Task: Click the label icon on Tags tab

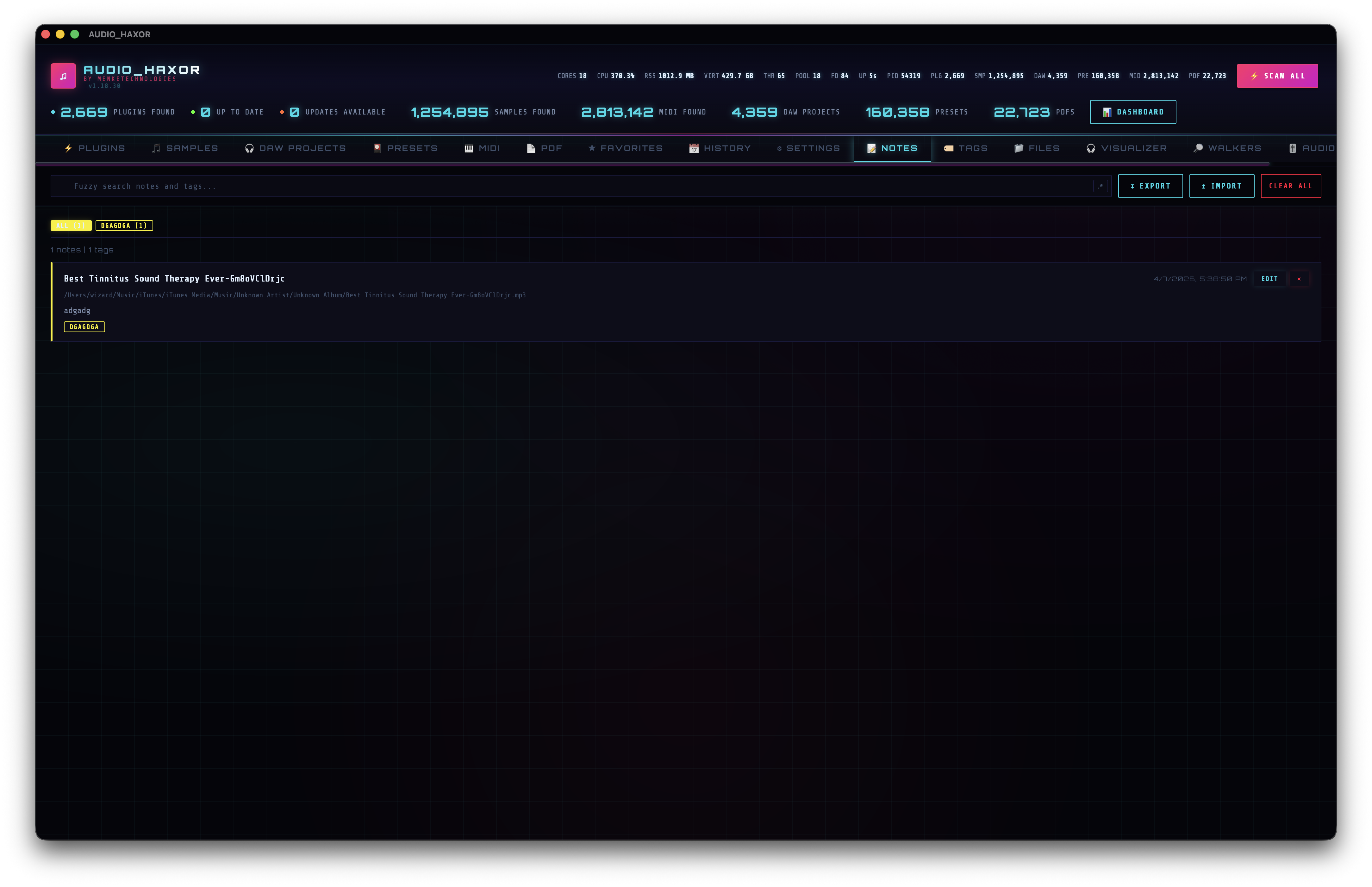Action: 949,148
